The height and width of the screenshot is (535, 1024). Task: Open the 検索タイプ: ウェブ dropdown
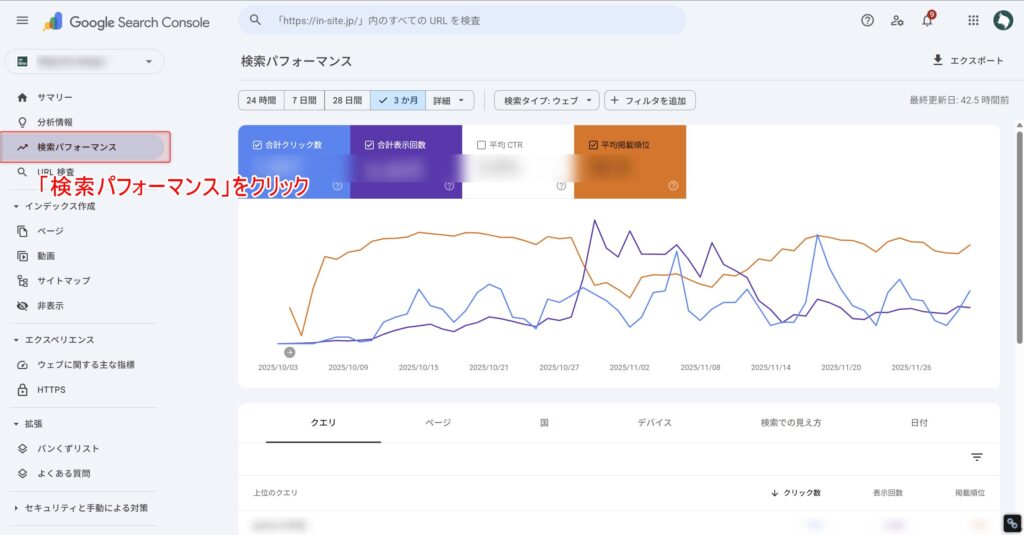[547, 101]
